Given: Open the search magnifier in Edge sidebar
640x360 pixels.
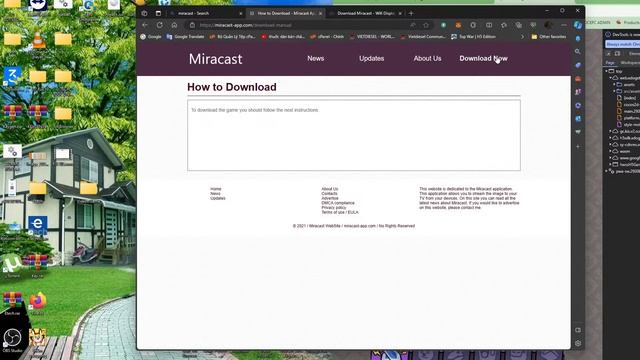Looking at the screenshot, I should (x=578, y=51).
